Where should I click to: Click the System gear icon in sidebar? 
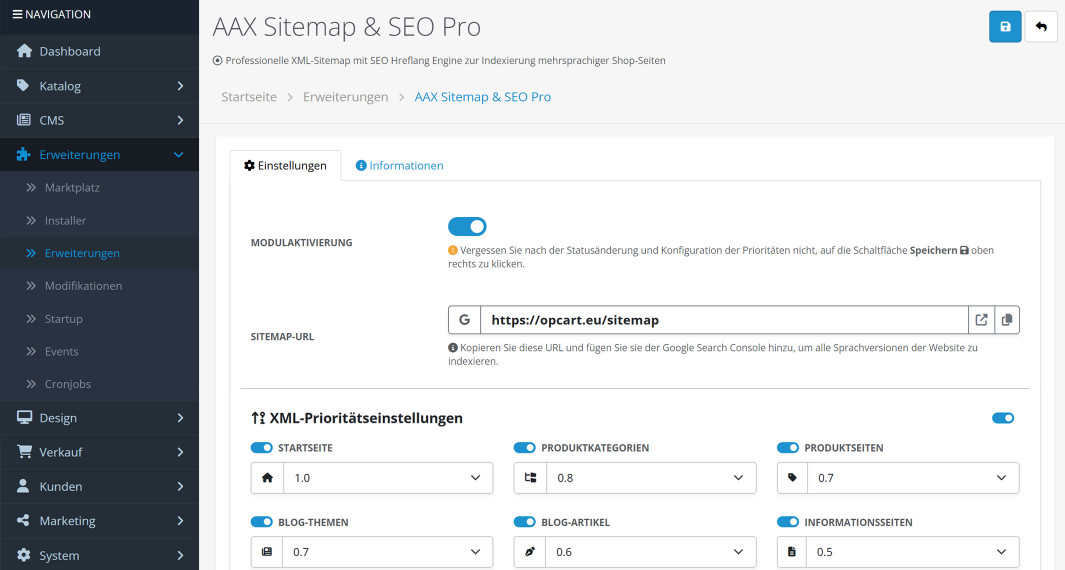click(x=24, y=555)
